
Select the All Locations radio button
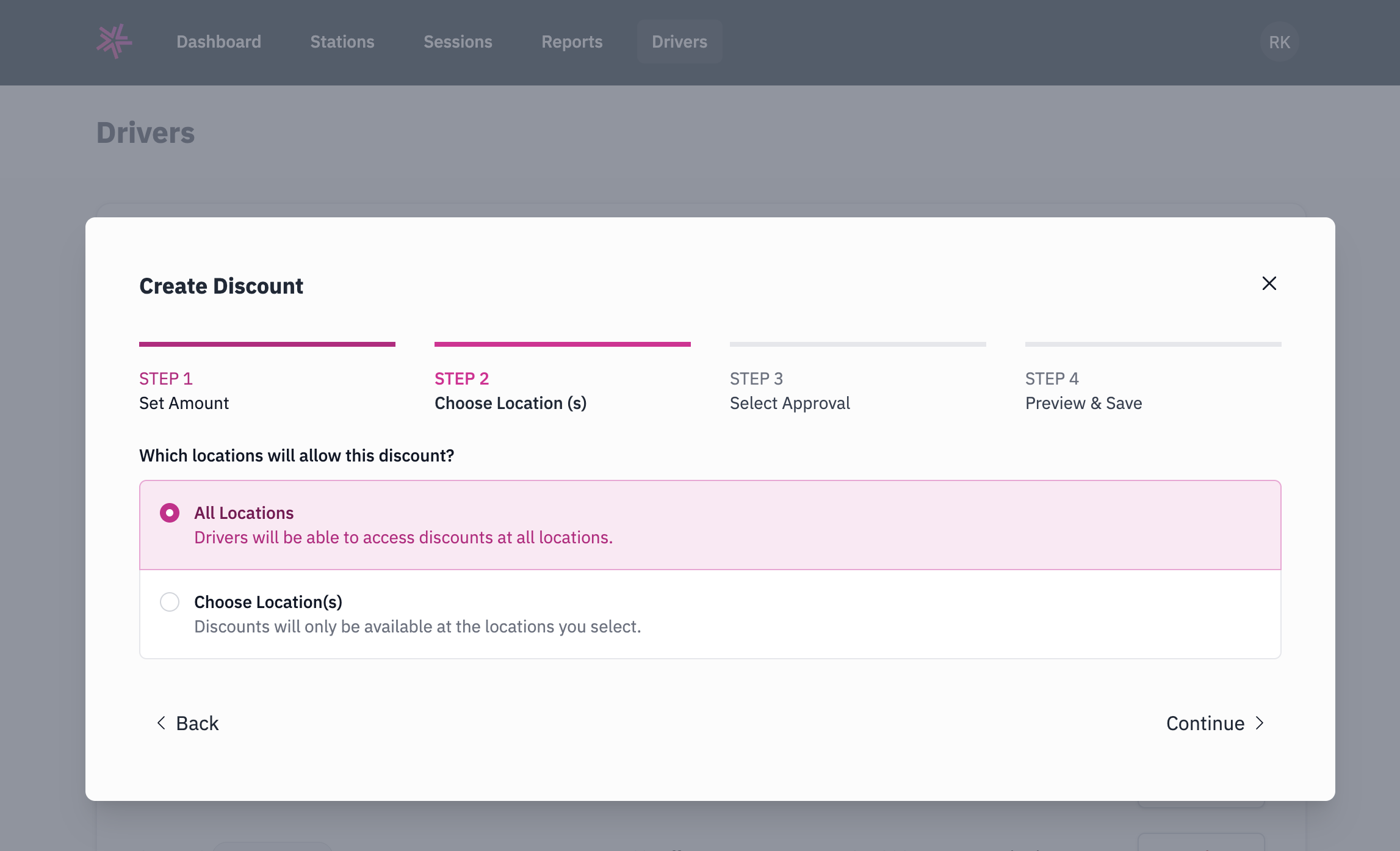pyautogui.click(x=170, y=513)
